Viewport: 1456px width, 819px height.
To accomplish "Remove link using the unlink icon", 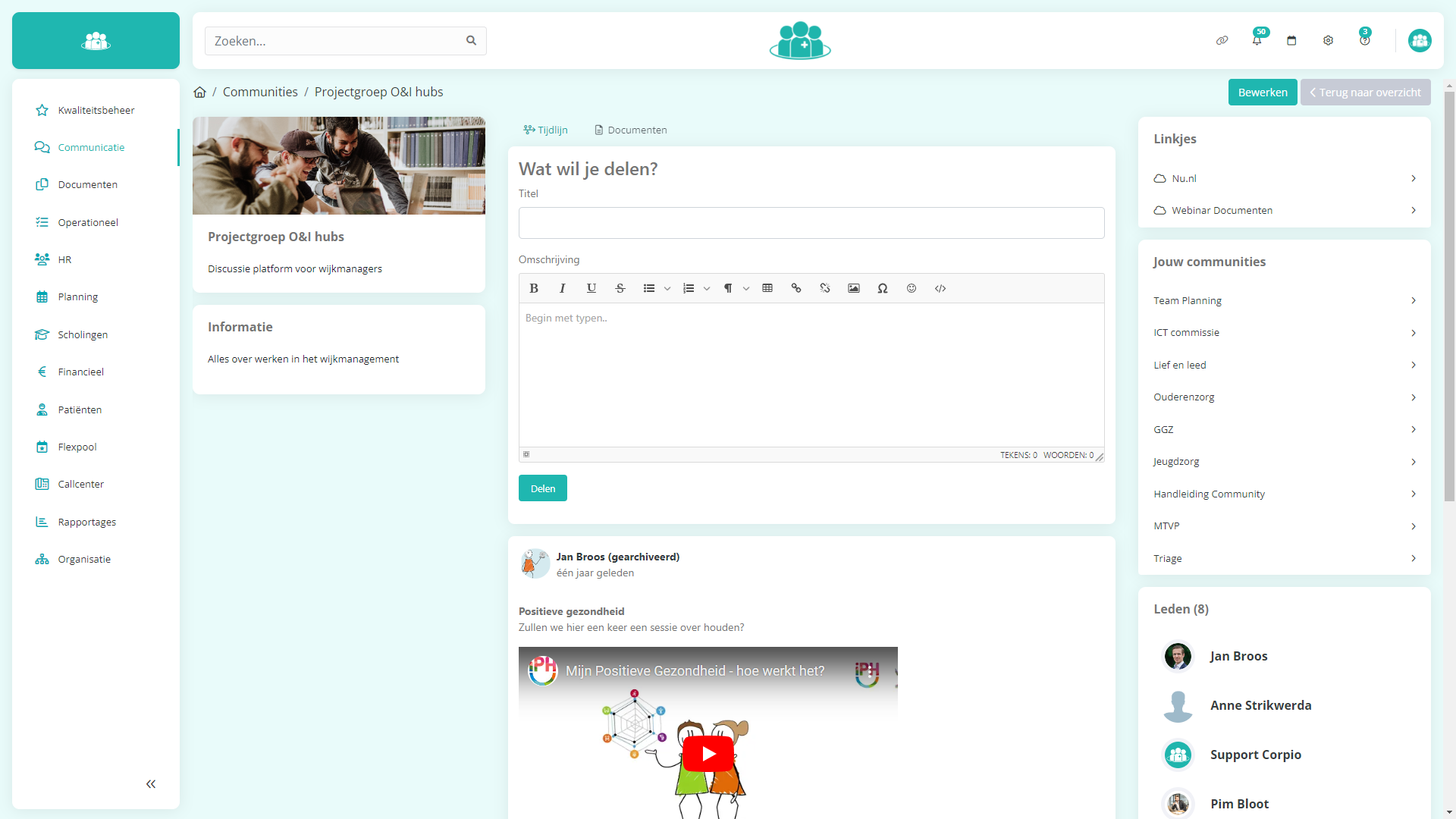I will pyautogui.click(x=825, y=288).
